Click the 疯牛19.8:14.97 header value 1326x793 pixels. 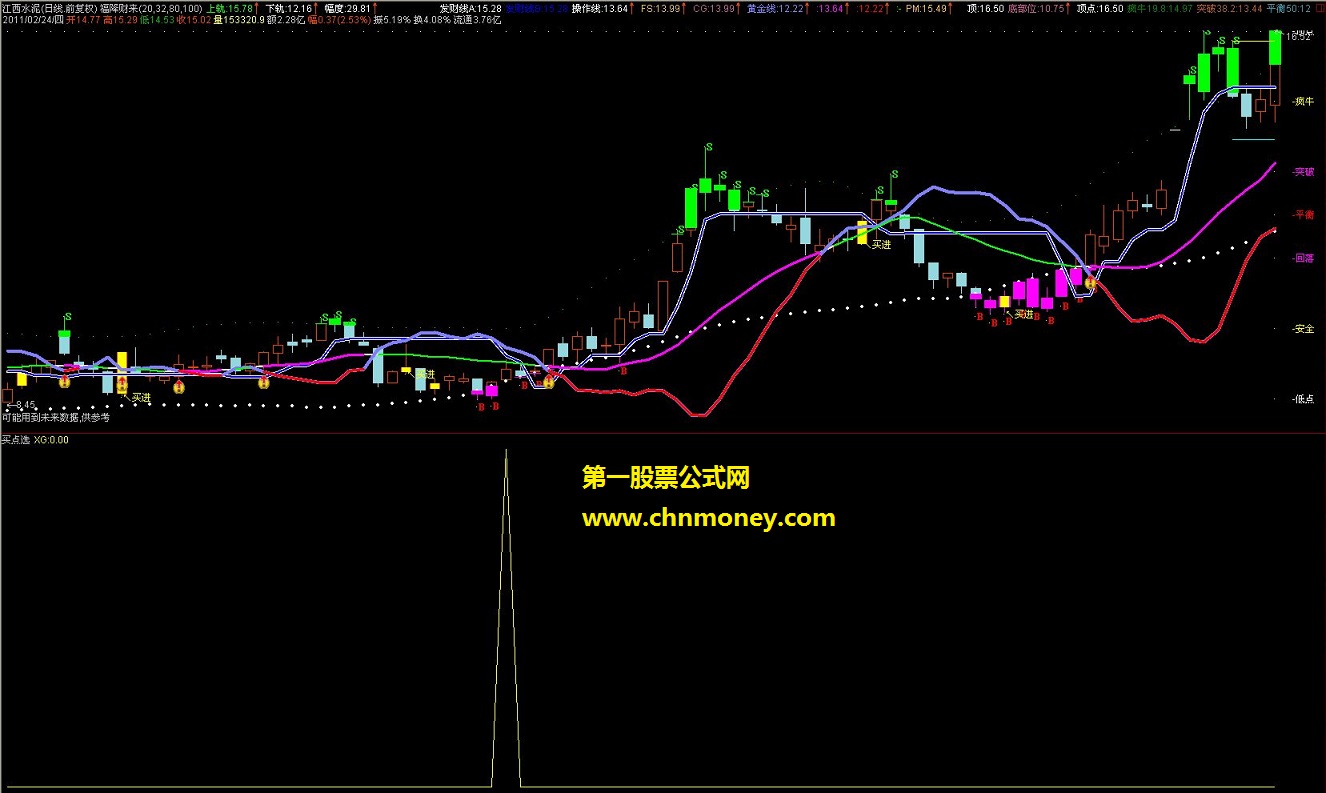pyautogui.click(x=1159, y=8)
